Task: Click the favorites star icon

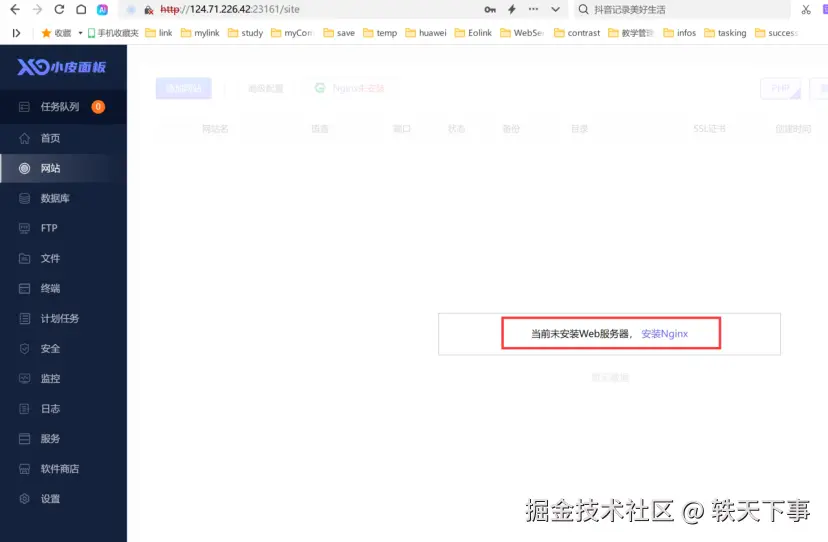Action: point(46,33)
